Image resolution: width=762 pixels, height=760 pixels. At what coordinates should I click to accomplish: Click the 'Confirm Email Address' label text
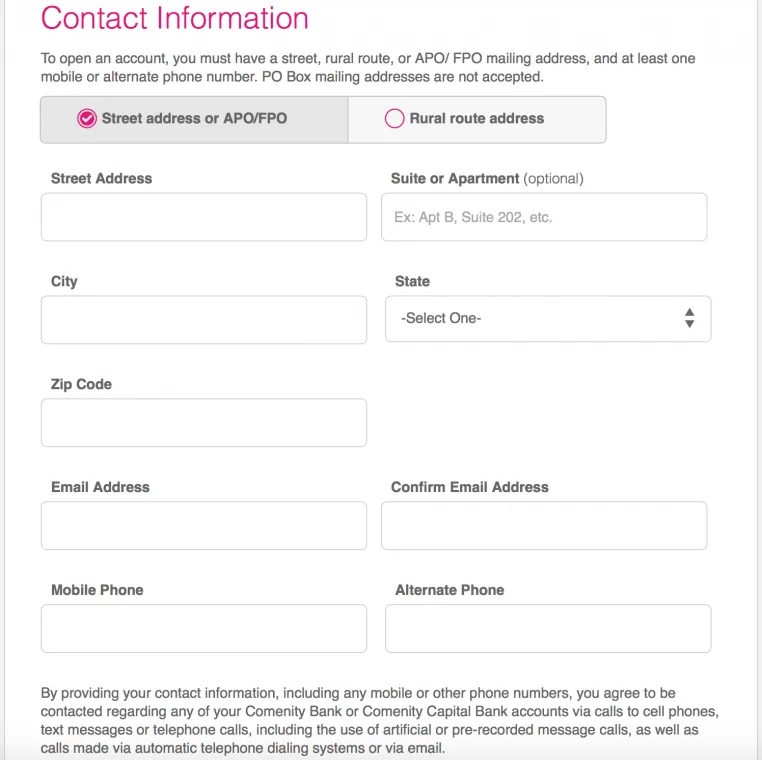click(470, 487)
